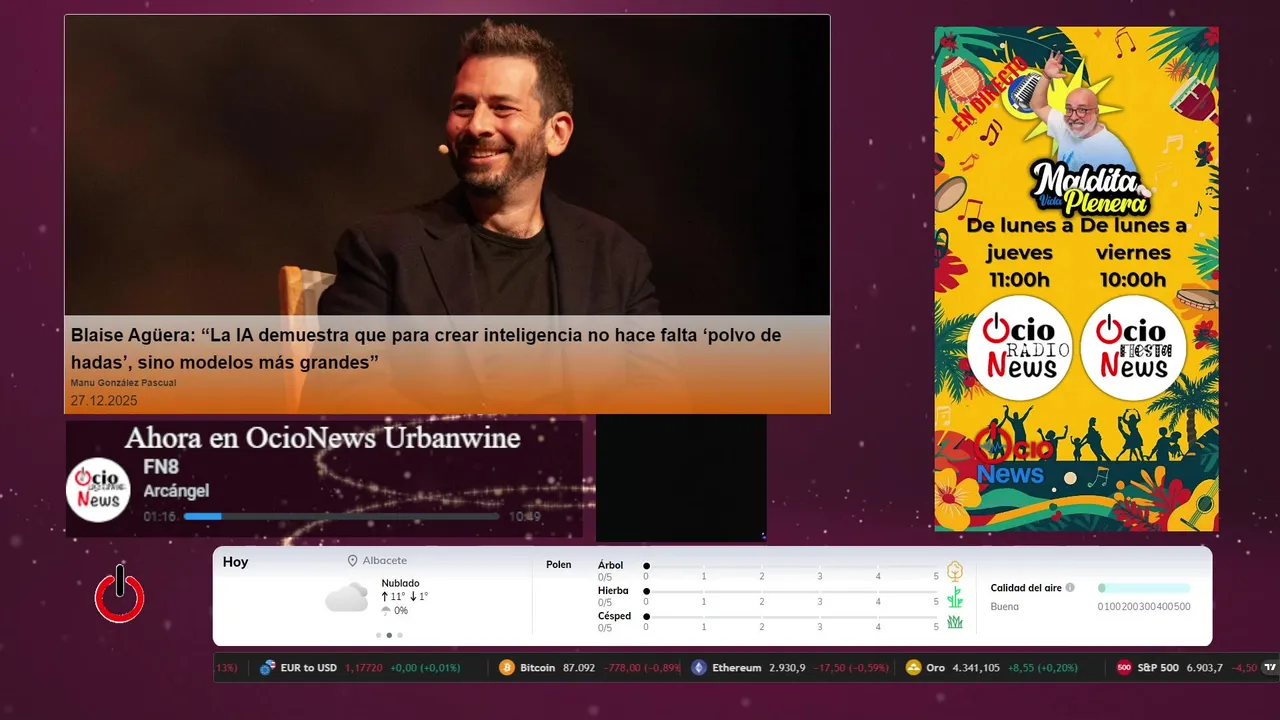
Task: Click the Oro price 4.341,105
Action: tap(976, 667)
